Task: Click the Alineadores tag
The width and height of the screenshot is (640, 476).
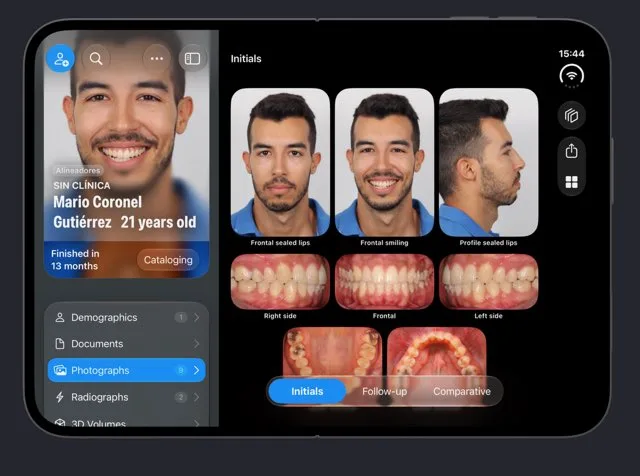Action: [x=78, y=170]
